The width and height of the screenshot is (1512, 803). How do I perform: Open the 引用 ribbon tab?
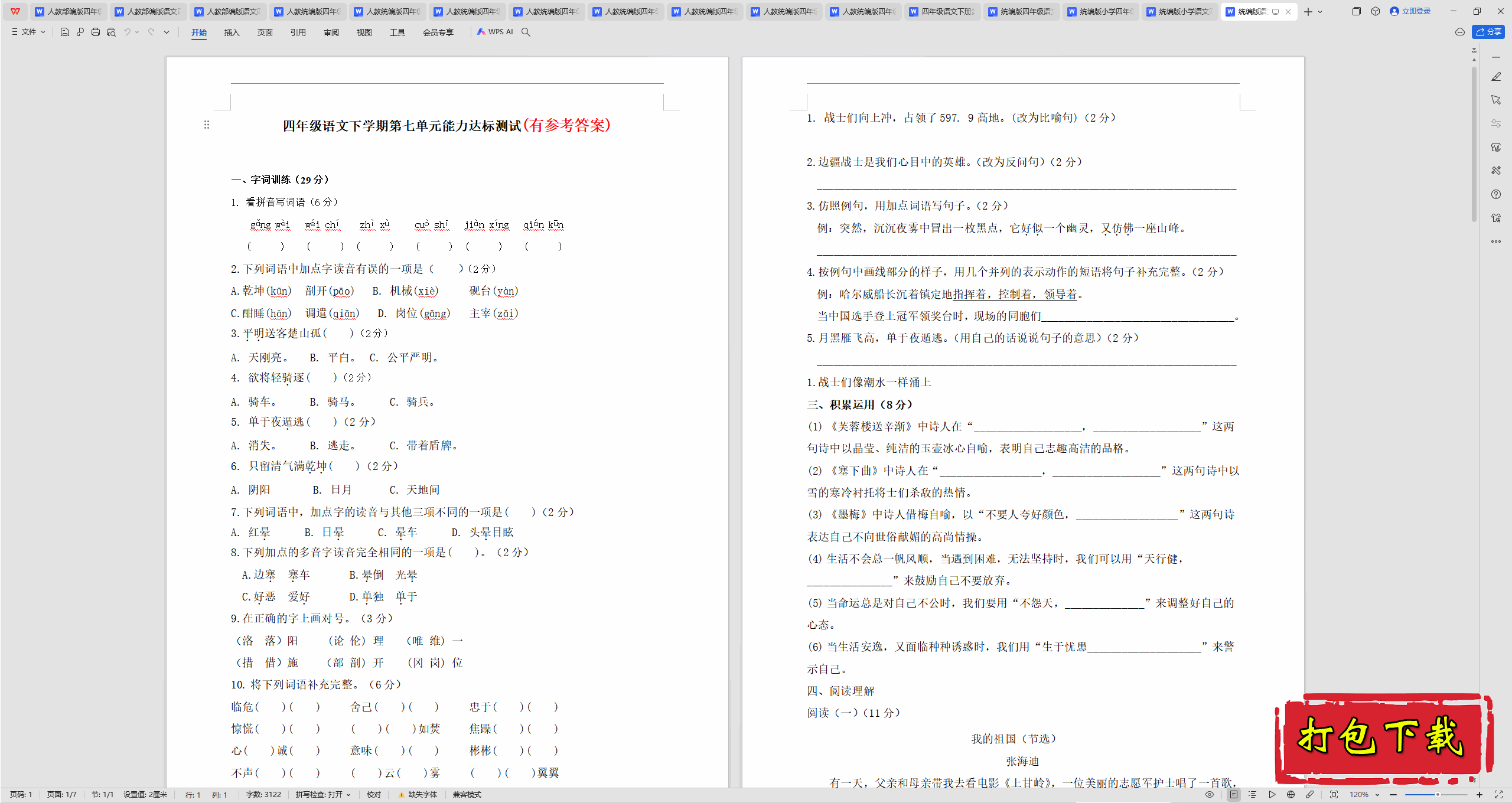tap(298, 32)
